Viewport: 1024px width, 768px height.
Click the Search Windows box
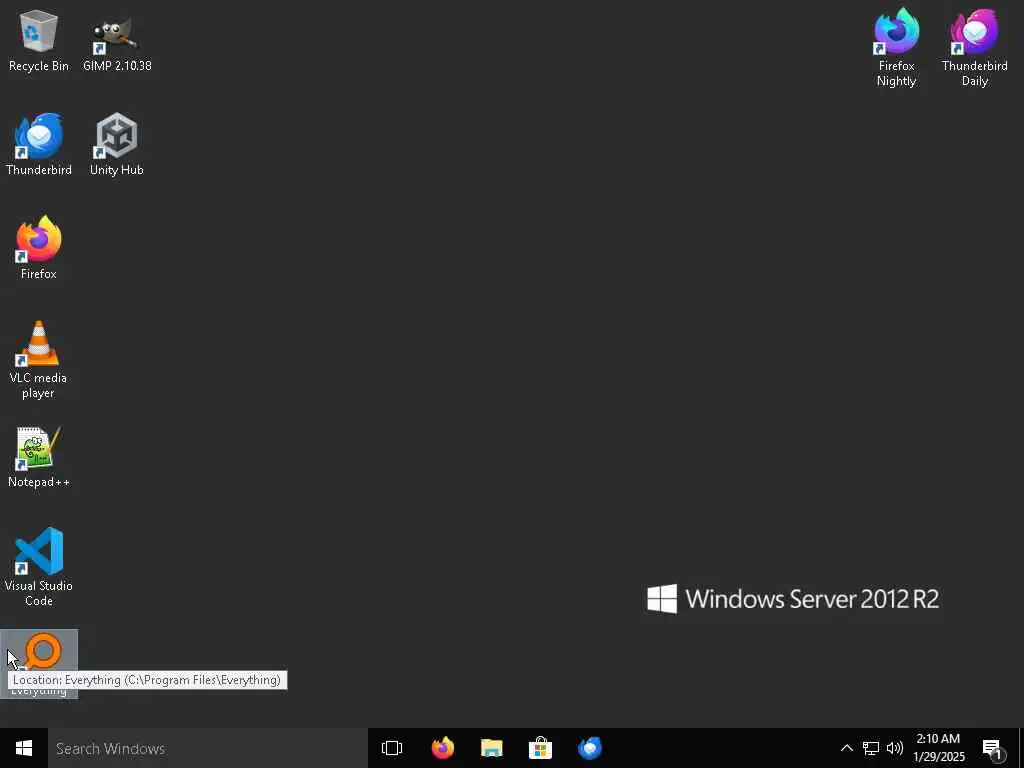click(x=208, y=748)
